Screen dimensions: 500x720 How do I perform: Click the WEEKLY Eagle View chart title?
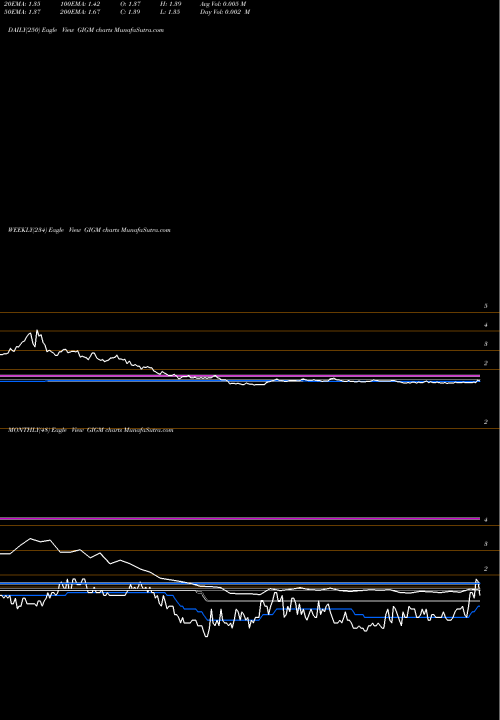point(89,230)
